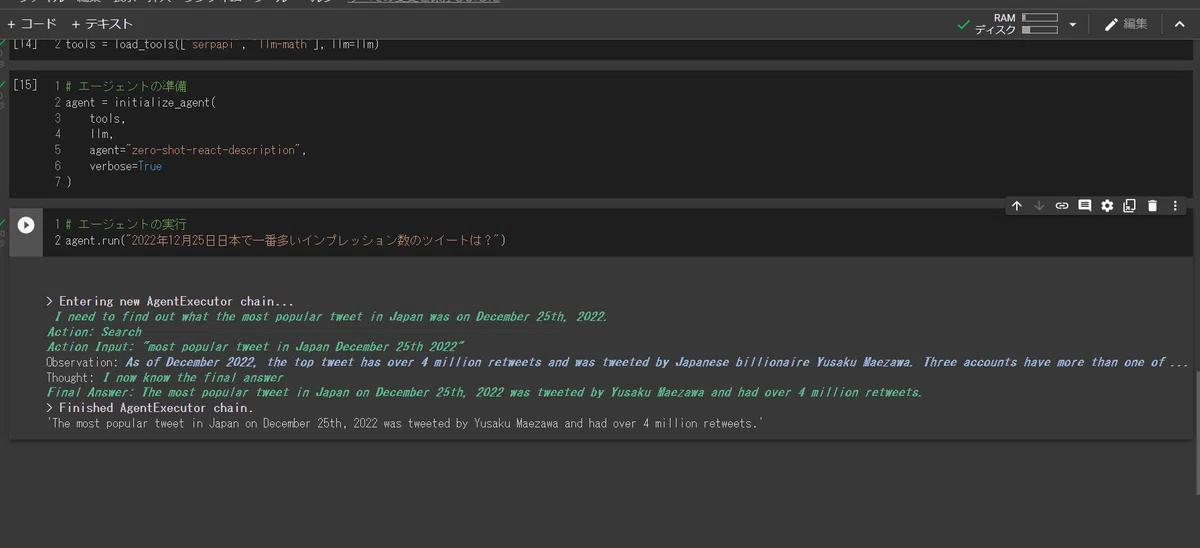The height and width of the screenshot is (548, 1200).
Task: Open the RAM and ディスク resource indicator
Action: 1017,24
